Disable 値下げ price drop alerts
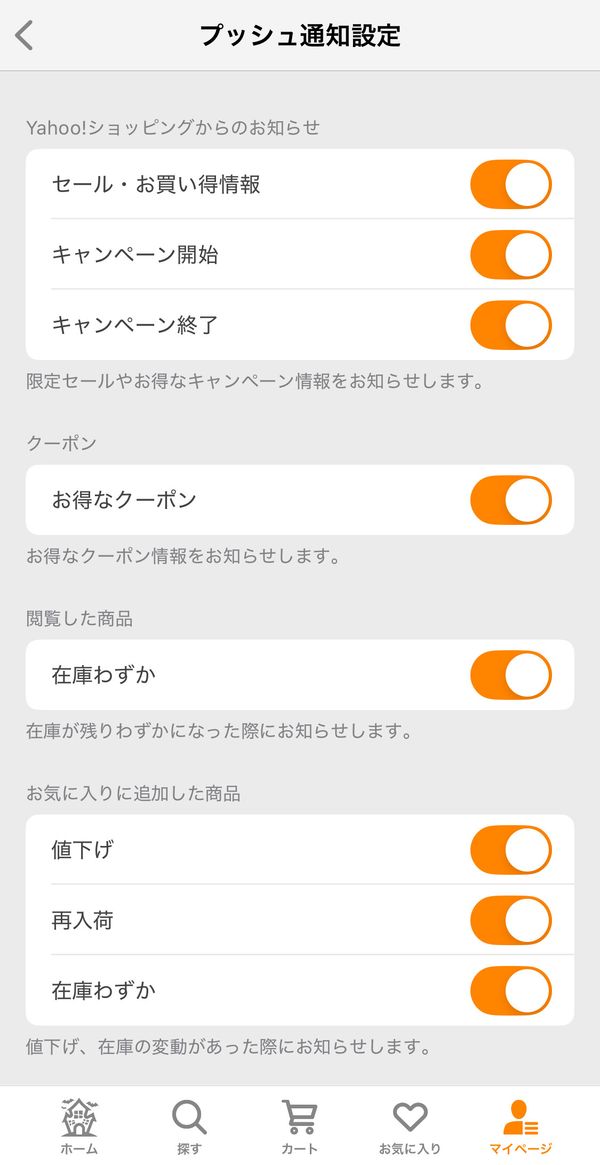600x1165 pixels. [x=511, y=850]
